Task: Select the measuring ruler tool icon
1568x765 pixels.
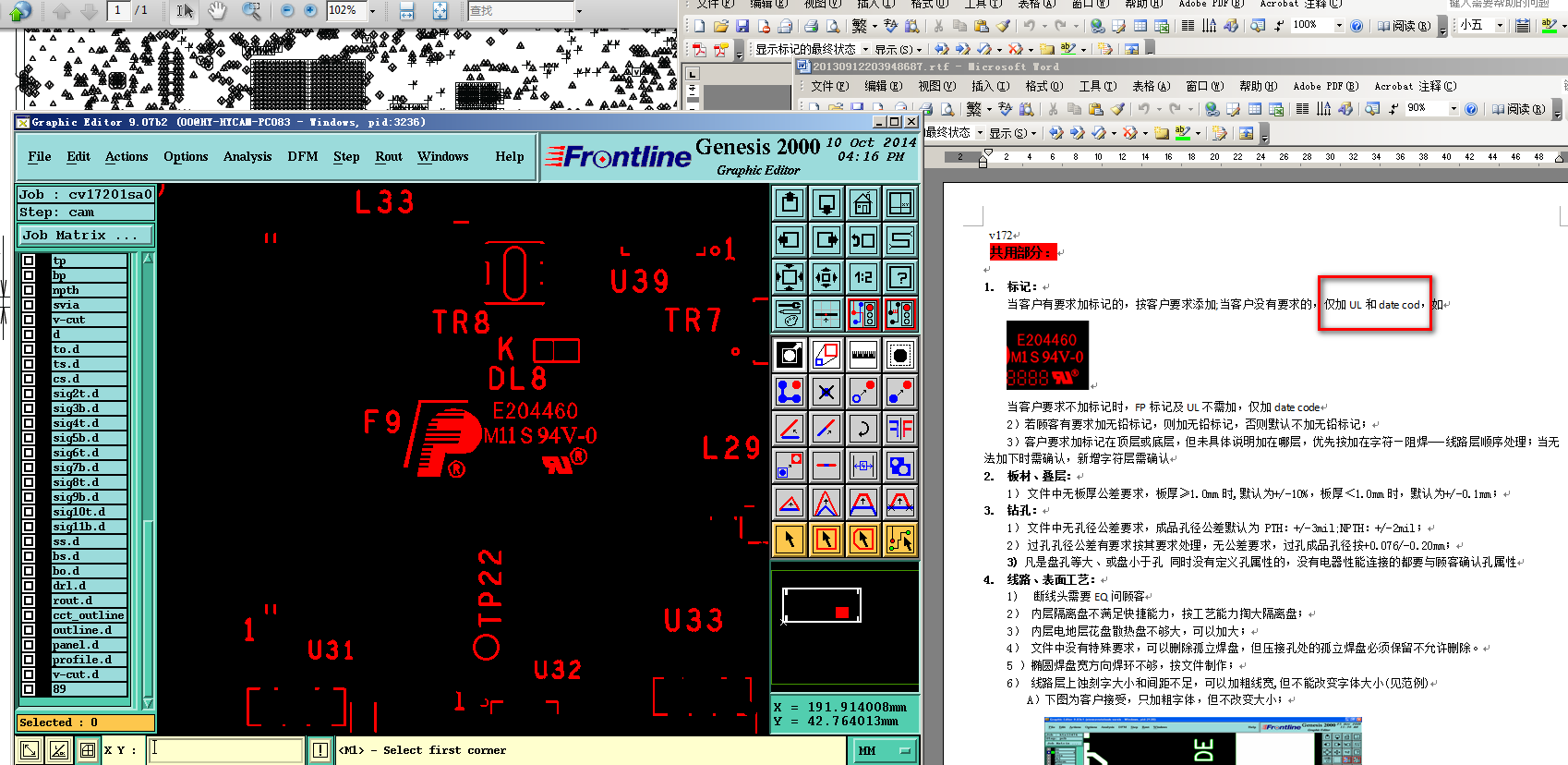Action: point(863,354)
